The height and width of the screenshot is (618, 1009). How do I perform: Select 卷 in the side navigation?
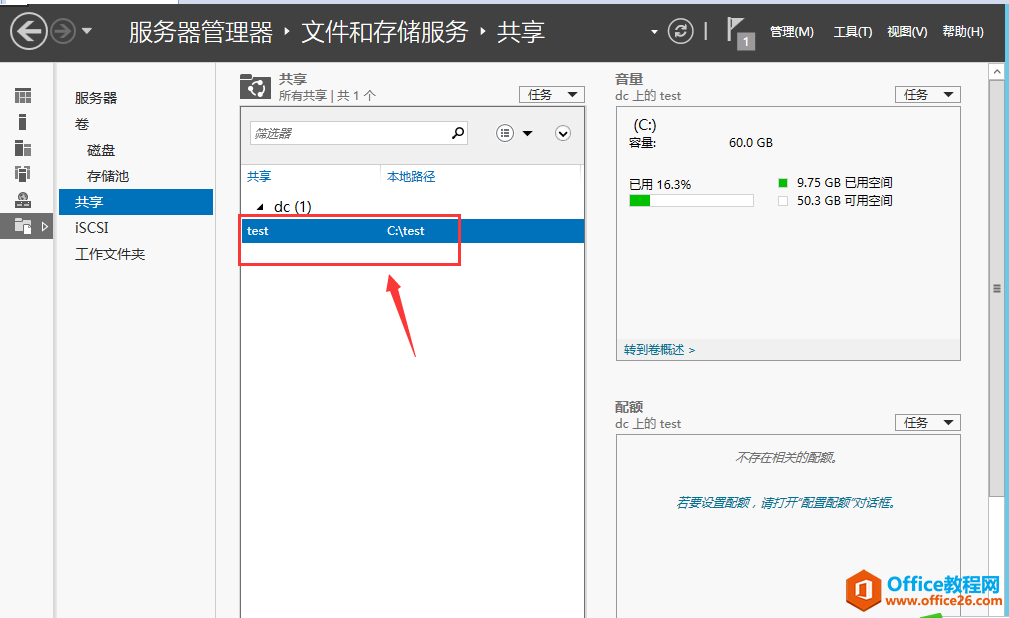tap(82, 124)
